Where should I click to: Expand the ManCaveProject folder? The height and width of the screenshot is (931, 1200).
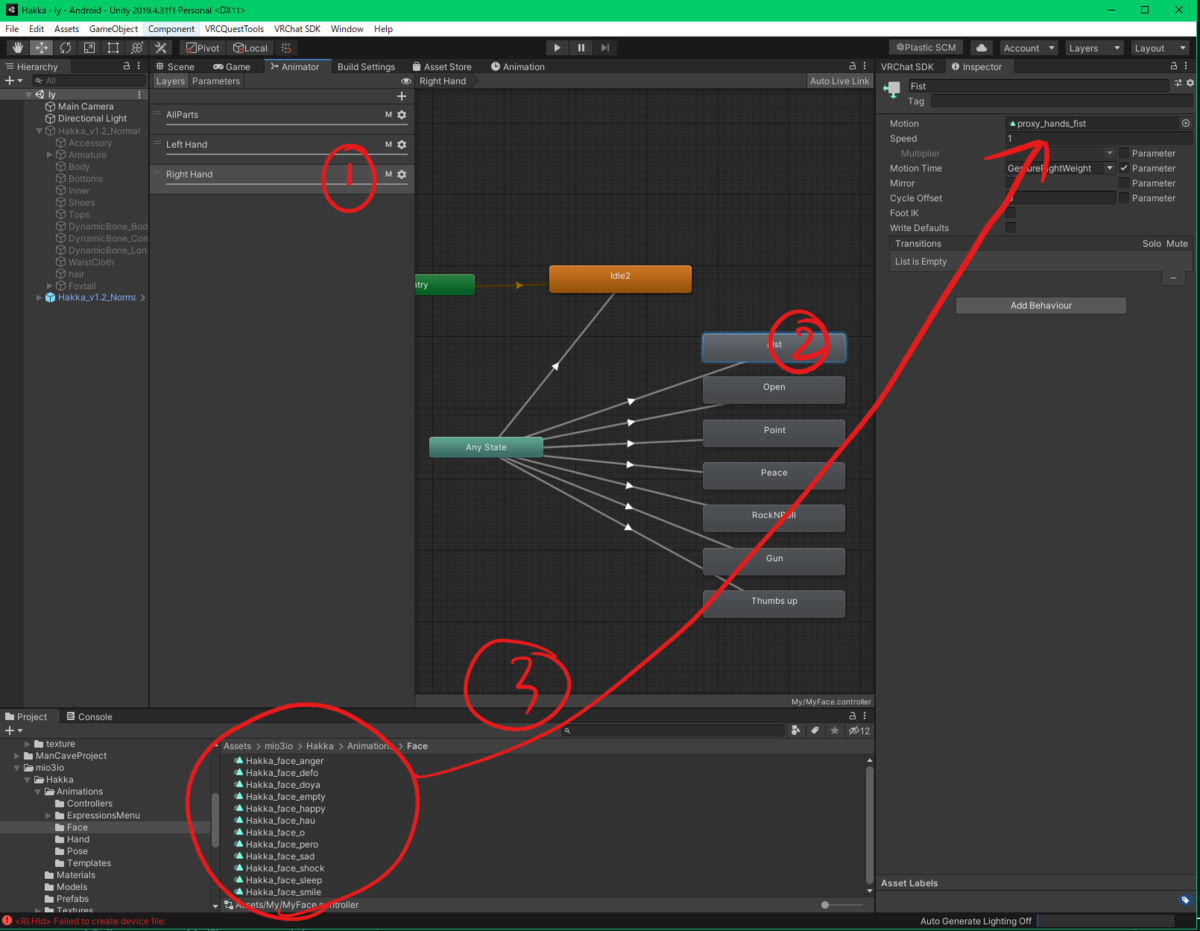coord(17,756)
